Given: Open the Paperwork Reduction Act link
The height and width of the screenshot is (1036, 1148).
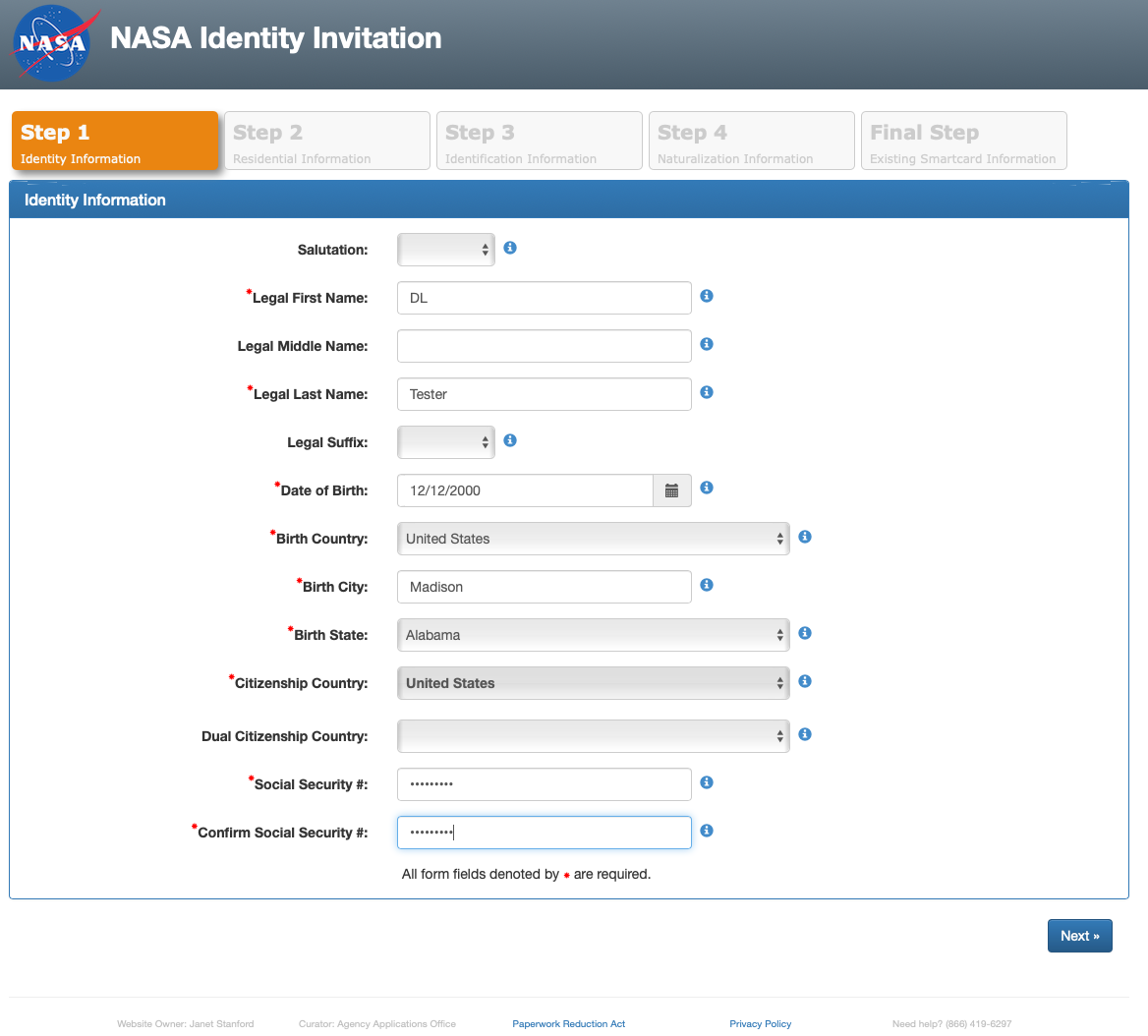Looking at the screenshot, I should click(x=568, y=1024).
